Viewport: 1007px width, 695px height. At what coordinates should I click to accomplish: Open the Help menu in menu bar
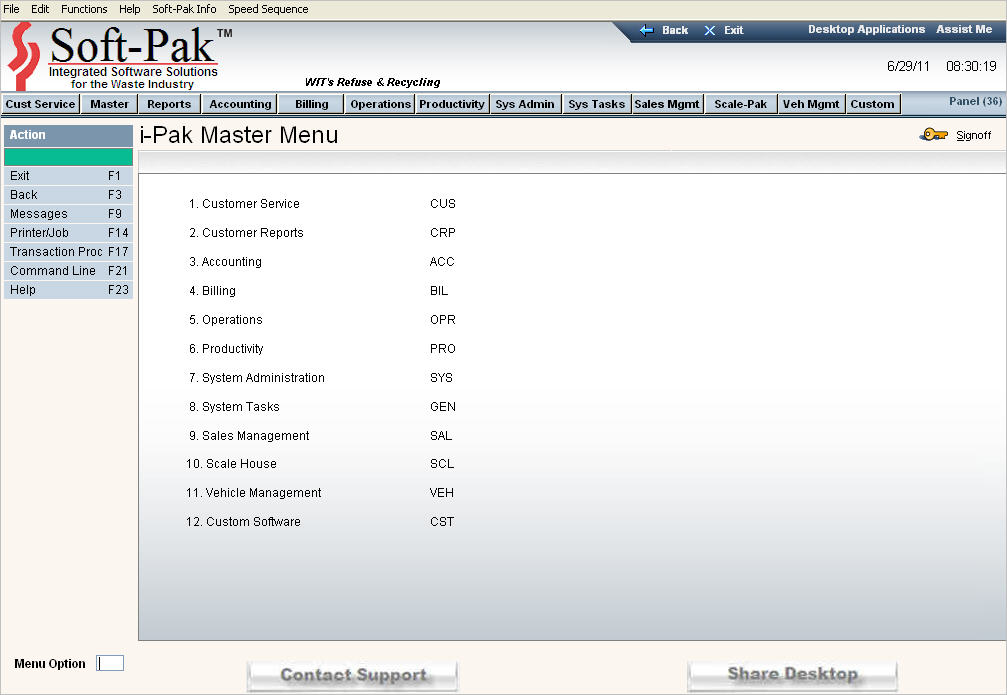coord(129,9)
